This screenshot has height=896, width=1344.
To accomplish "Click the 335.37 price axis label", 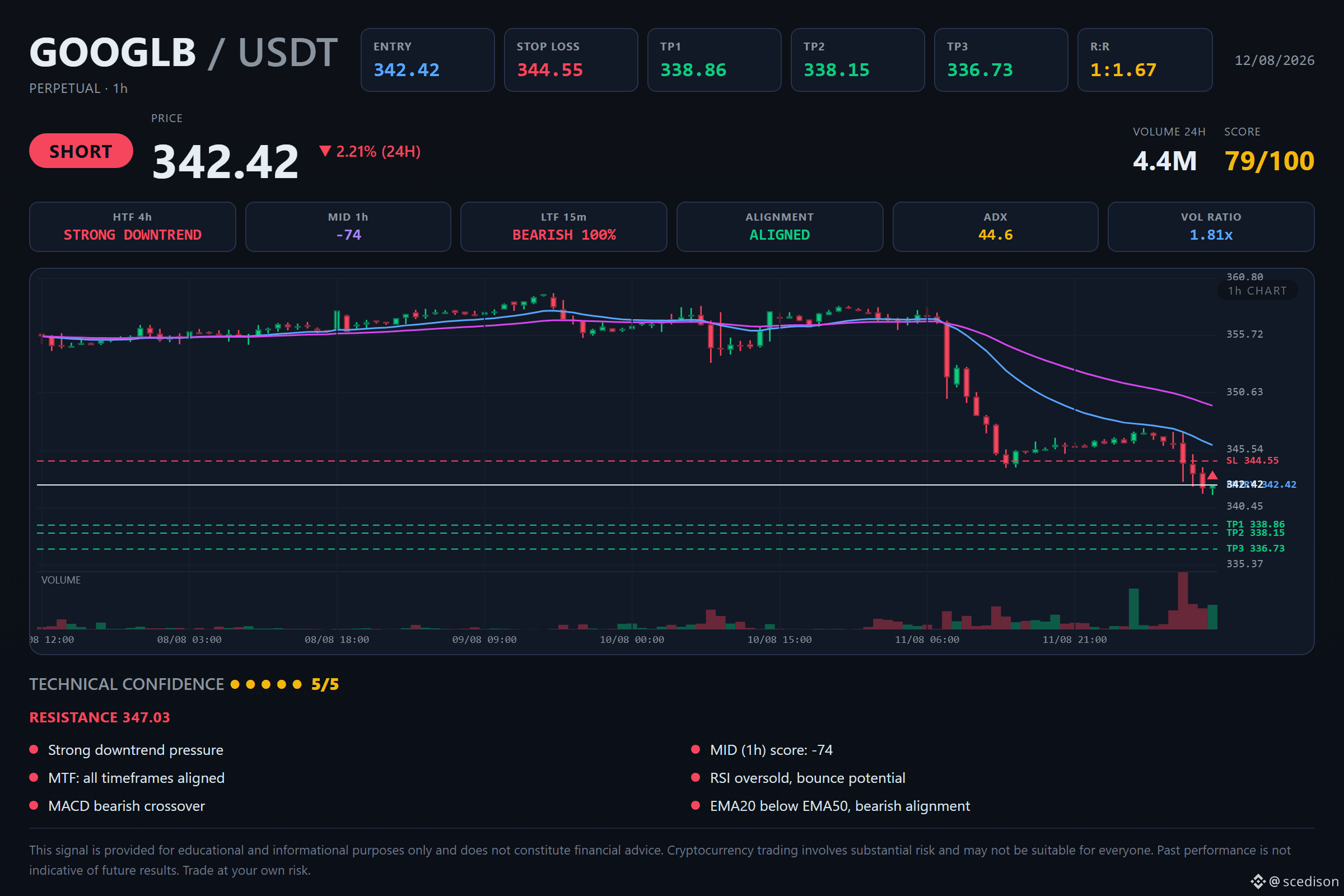I will coord(1244,564).
